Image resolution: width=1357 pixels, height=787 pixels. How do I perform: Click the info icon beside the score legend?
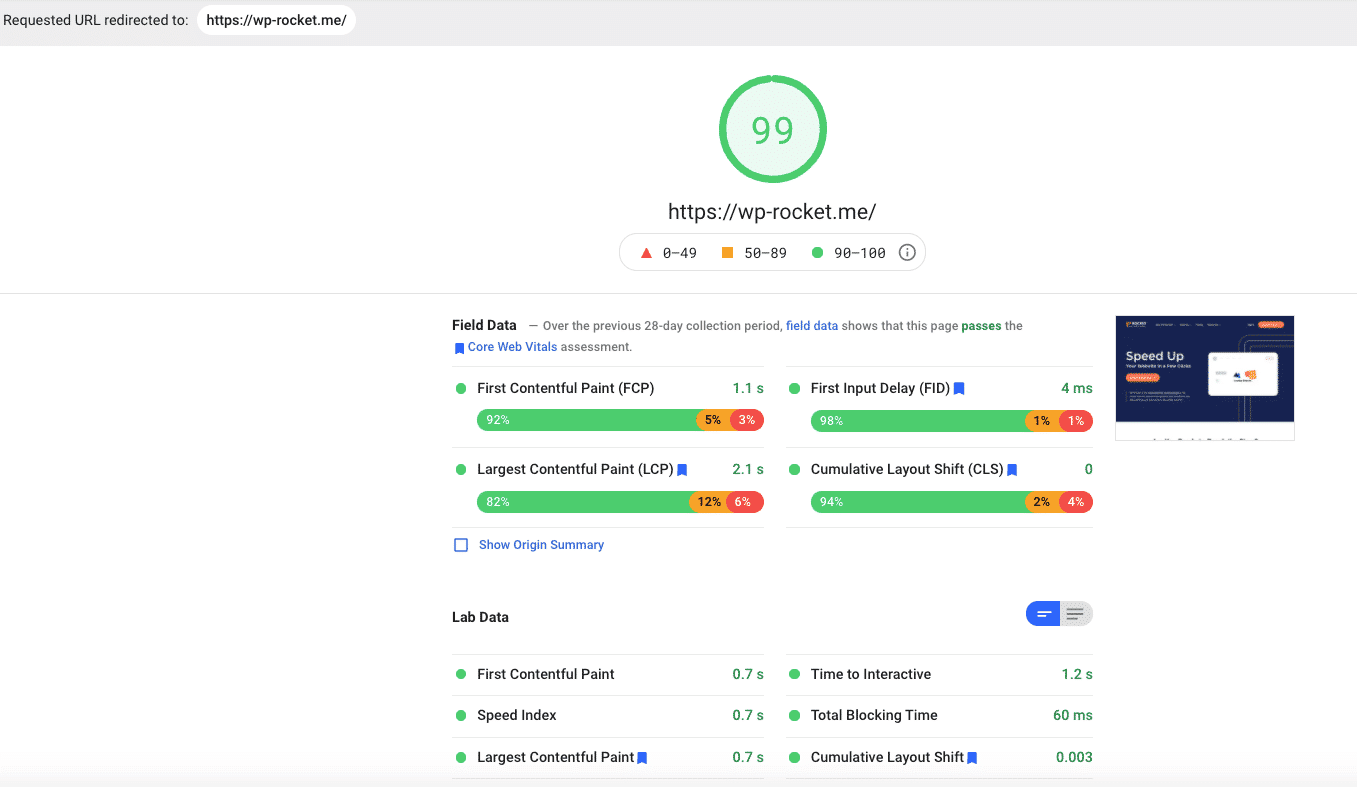coord(907,253)
